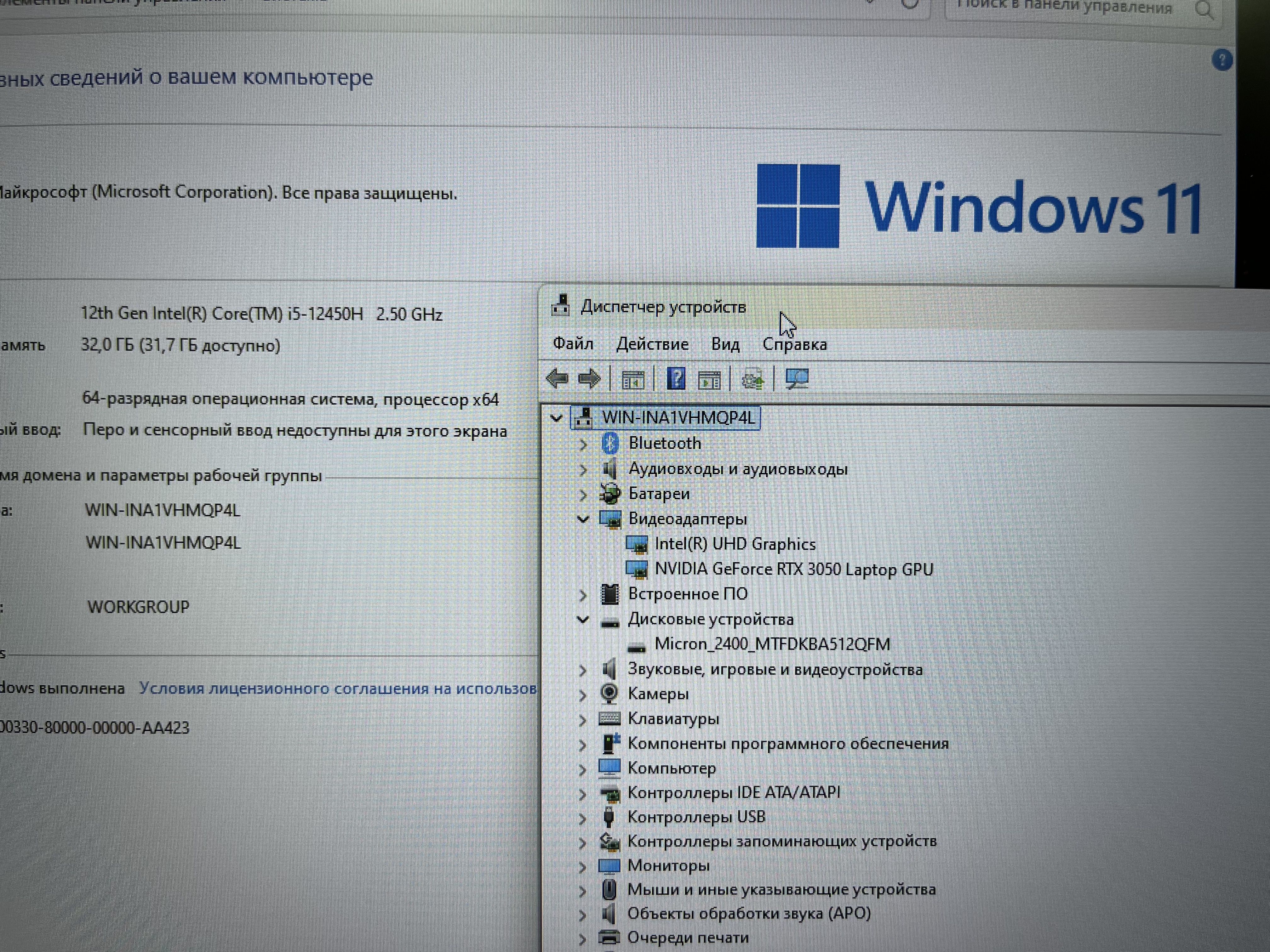Screen dimensions: 1270x952
Task: Collapse the Дисковые устройства category
Action: click(583, 620)
